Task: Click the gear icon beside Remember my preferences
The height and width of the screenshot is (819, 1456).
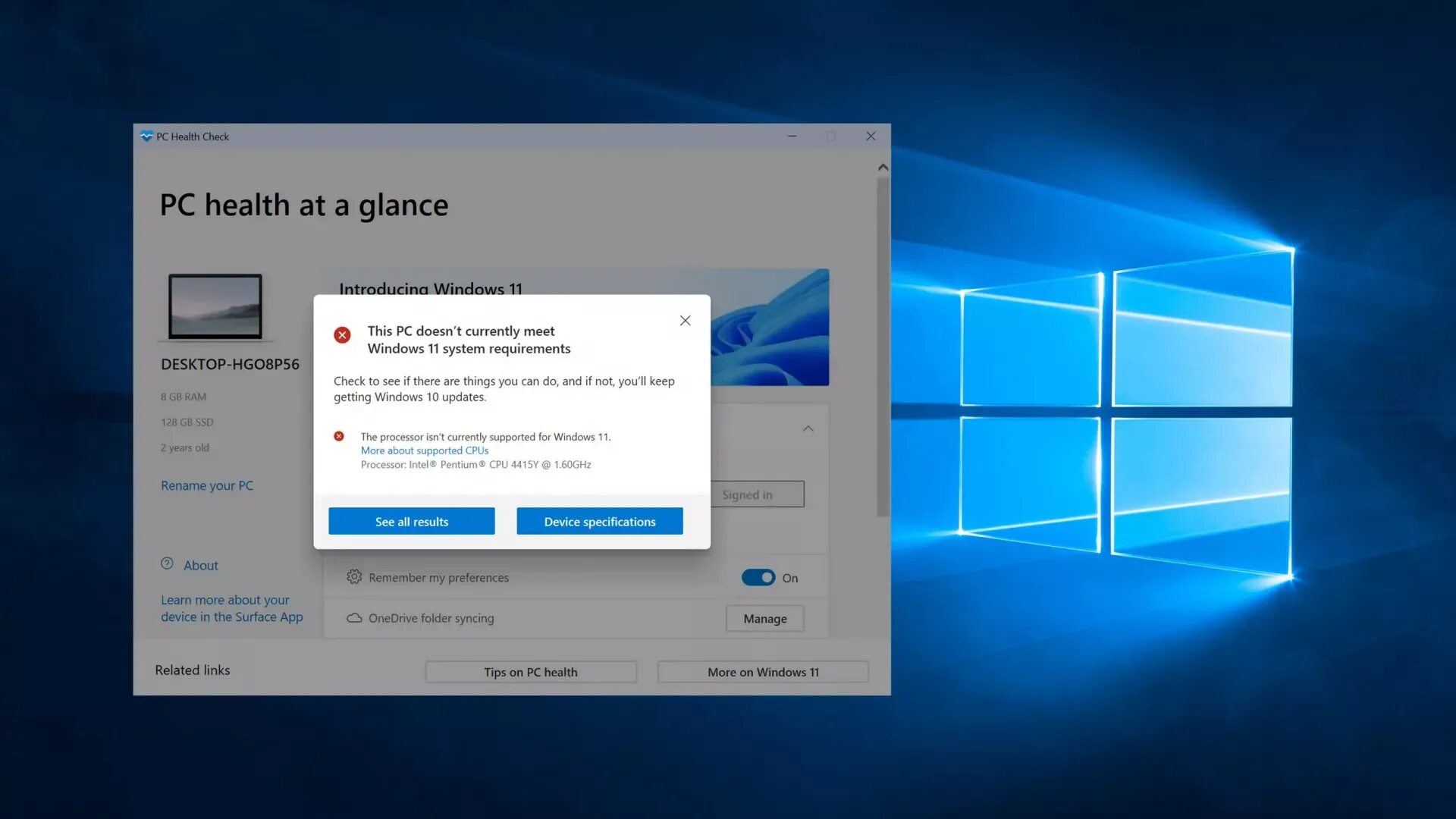Action: (x=354, y=577)
